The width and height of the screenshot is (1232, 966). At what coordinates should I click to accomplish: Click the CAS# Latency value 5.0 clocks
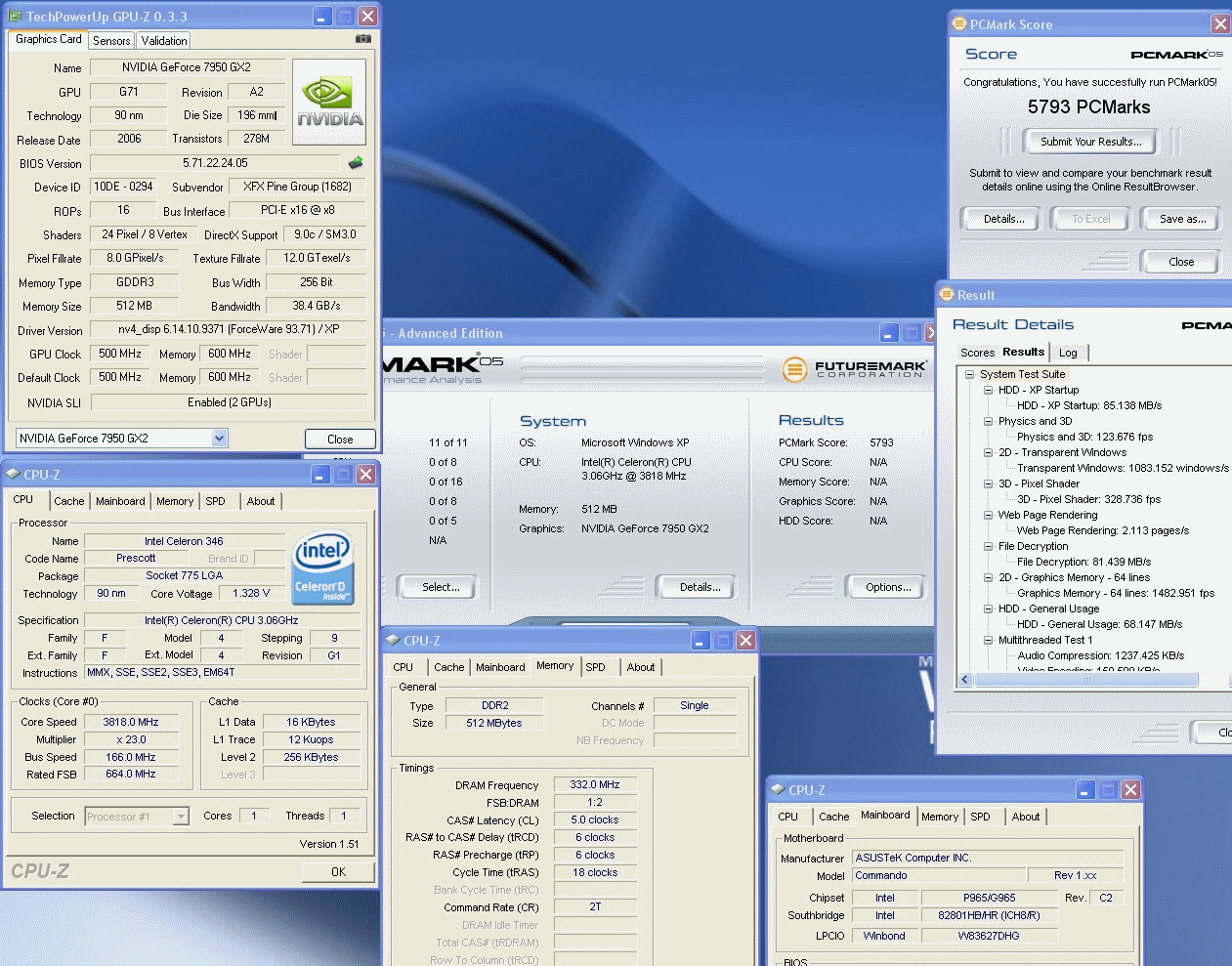595,819
